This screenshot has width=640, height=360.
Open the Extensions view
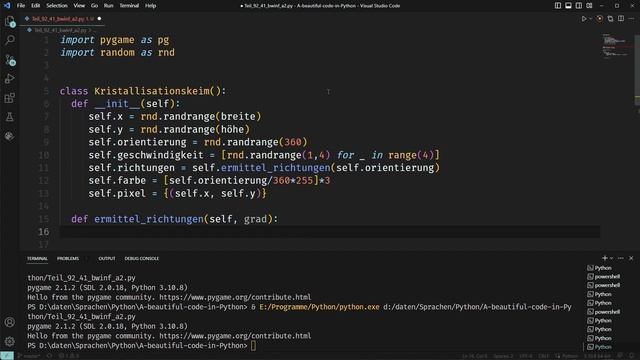10,98
